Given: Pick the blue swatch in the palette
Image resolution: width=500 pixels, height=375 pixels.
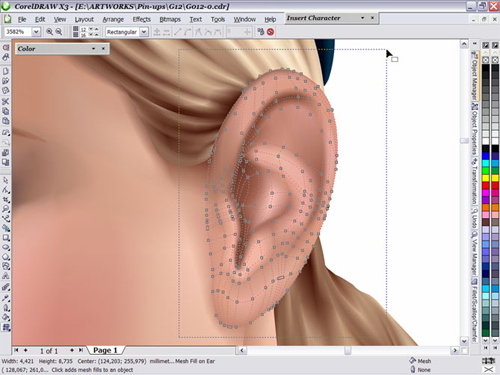Looking at the screenshot, I should click(486, 156).
